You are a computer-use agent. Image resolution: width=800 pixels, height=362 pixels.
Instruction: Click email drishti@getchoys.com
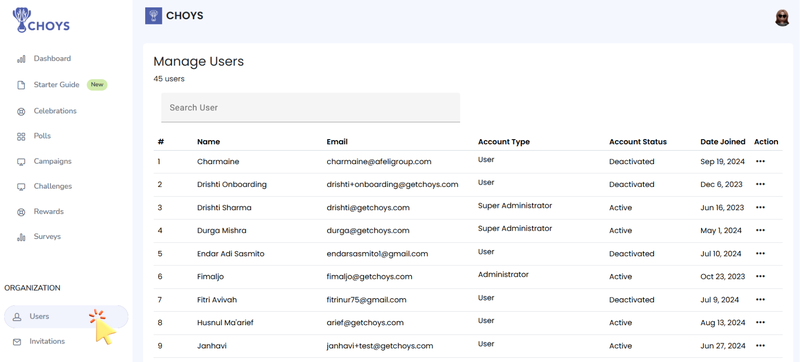click(368, 208)
